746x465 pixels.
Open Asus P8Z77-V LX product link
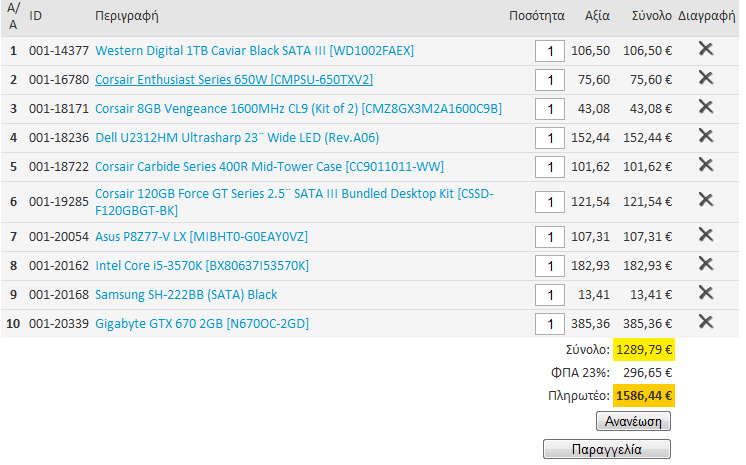tap(201, 237)
